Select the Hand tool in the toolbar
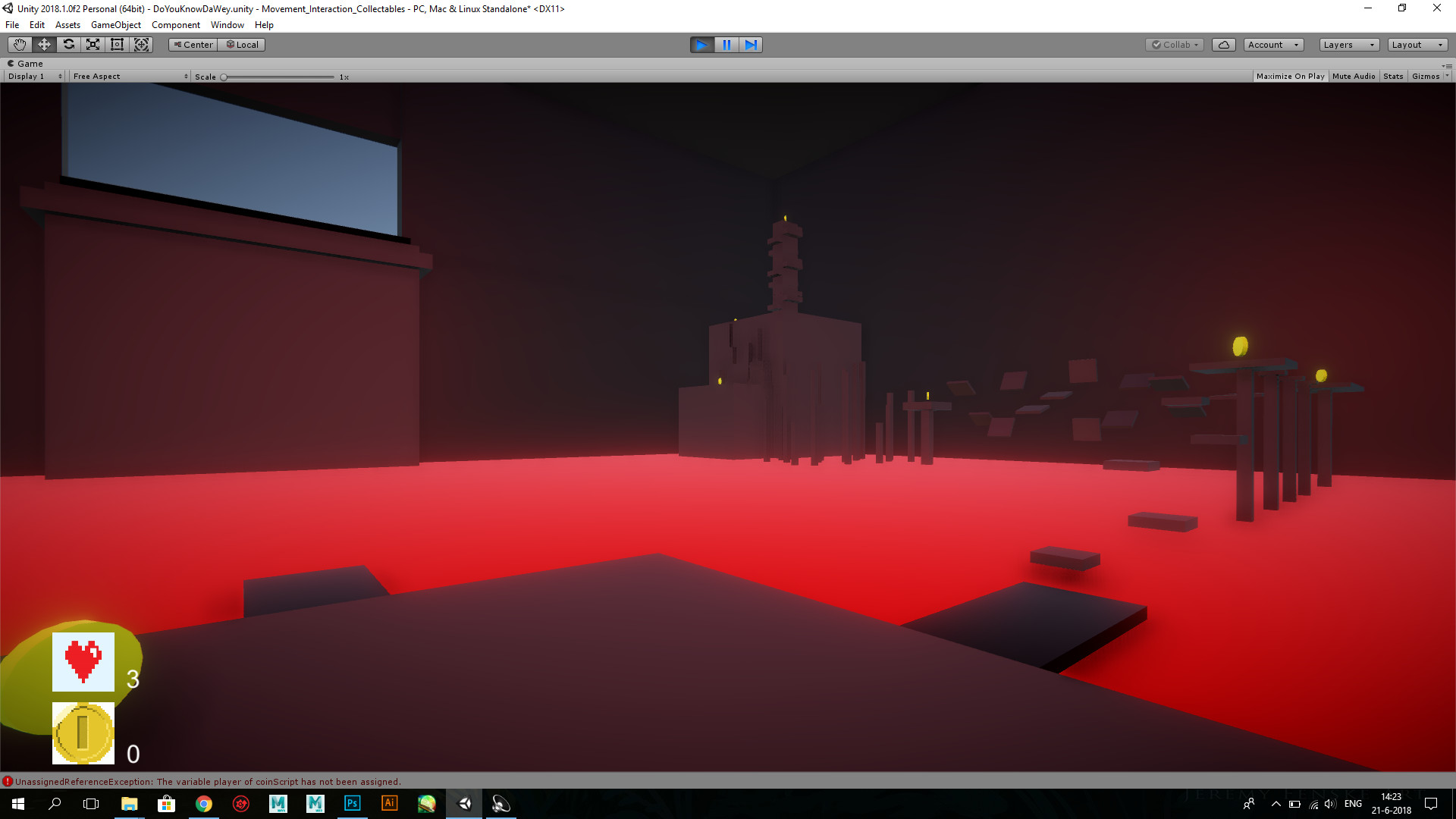 [x=19, y=44]
